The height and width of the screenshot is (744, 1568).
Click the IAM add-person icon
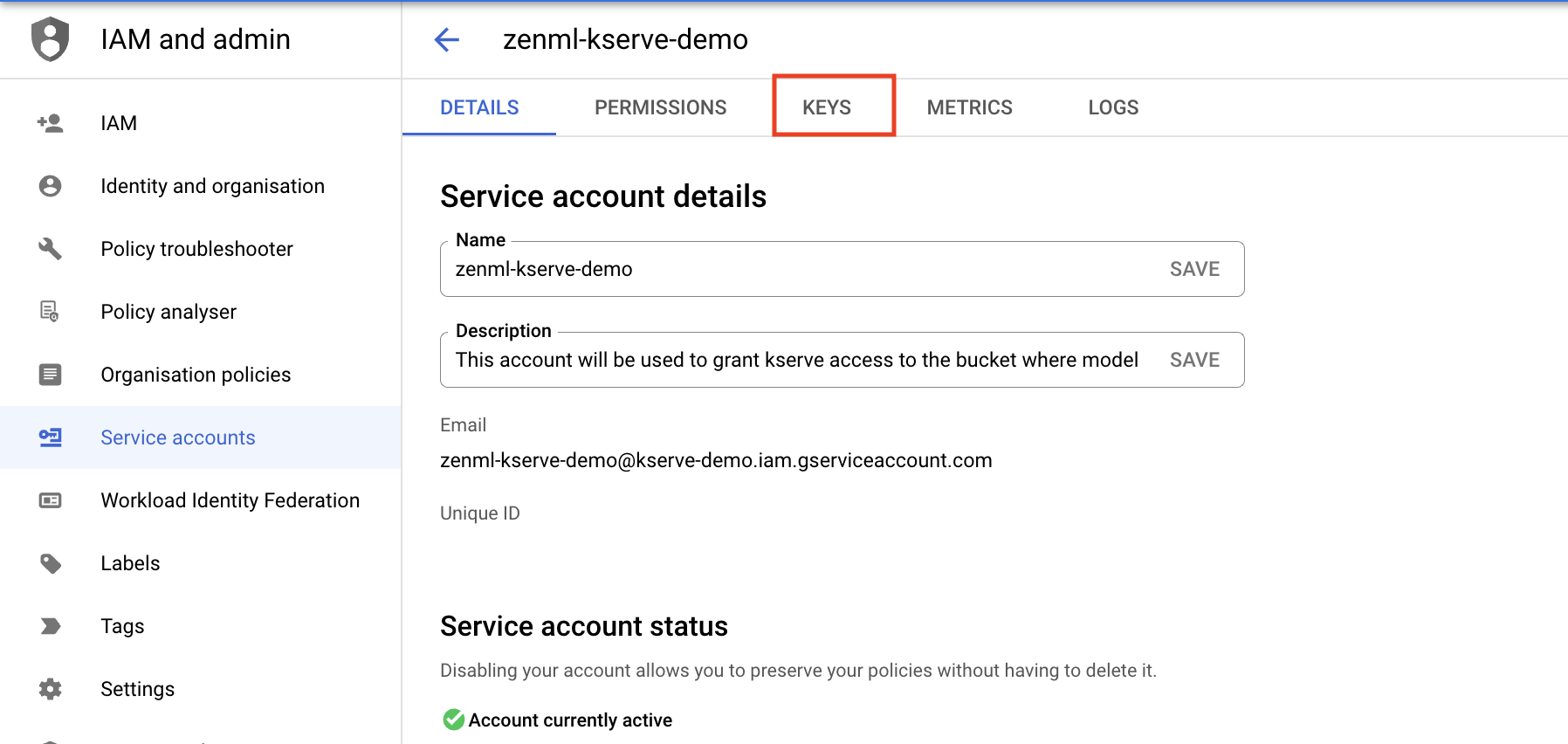[x=50, y=123]
